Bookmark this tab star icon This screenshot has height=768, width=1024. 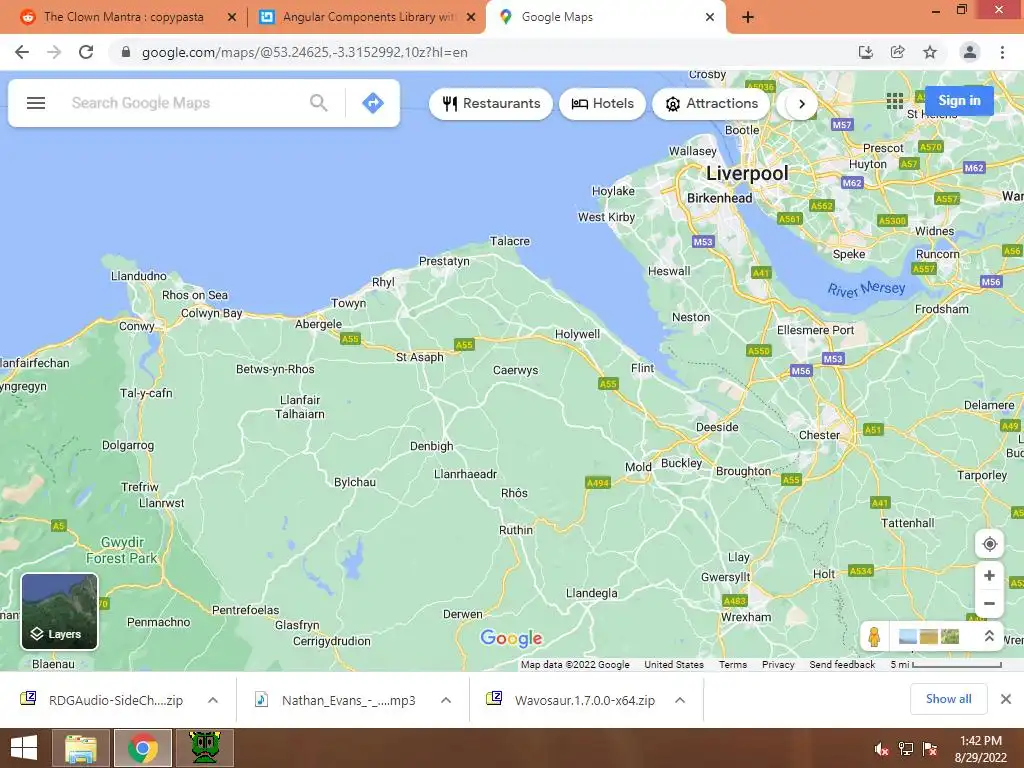[930, 52]
